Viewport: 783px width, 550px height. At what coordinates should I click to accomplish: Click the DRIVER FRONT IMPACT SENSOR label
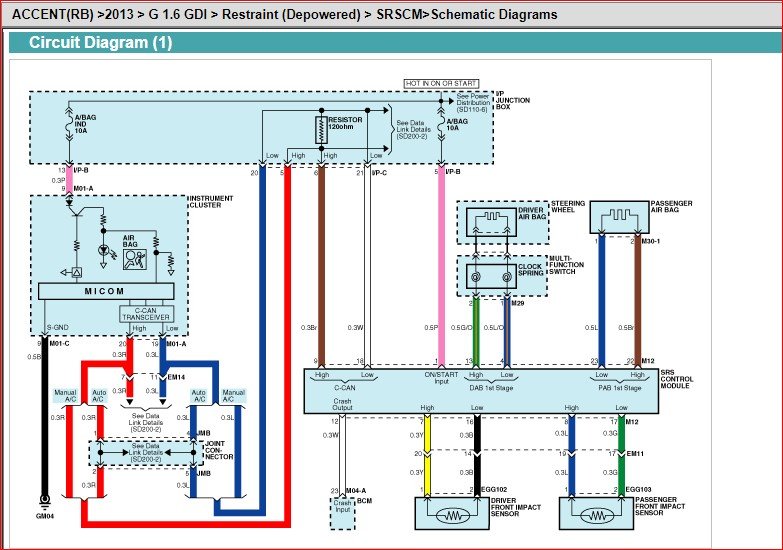point(515,507)
